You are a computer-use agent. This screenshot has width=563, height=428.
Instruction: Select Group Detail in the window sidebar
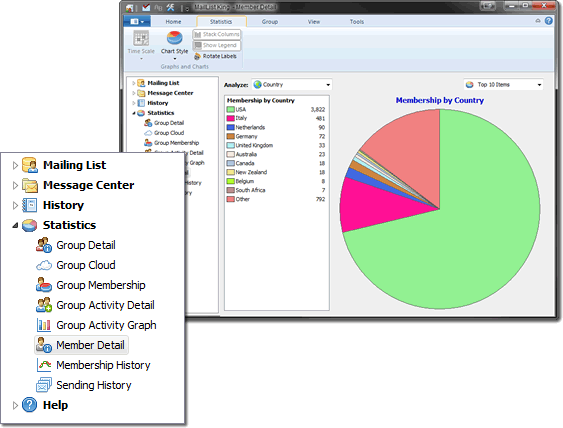click(x=169, y=123)
